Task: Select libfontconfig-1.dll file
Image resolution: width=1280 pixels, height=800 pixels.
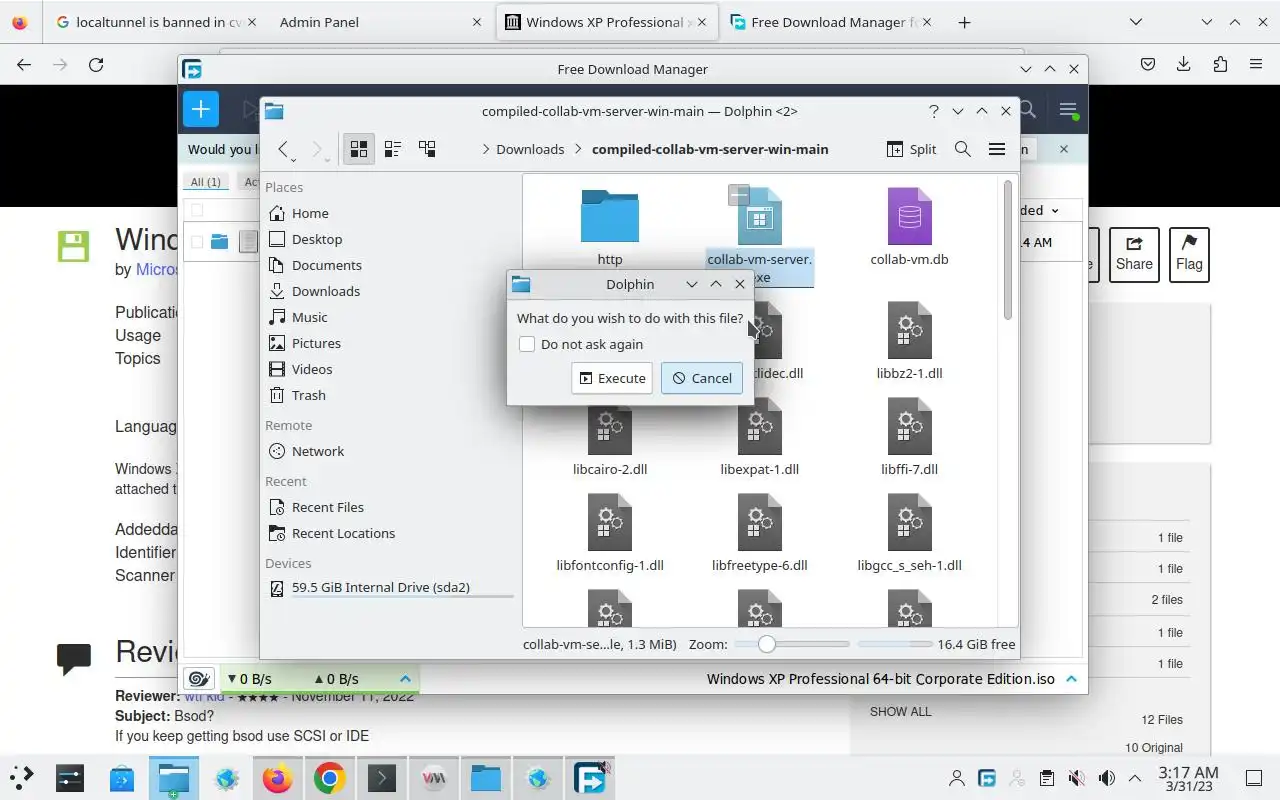Action: tap(610, 533)
